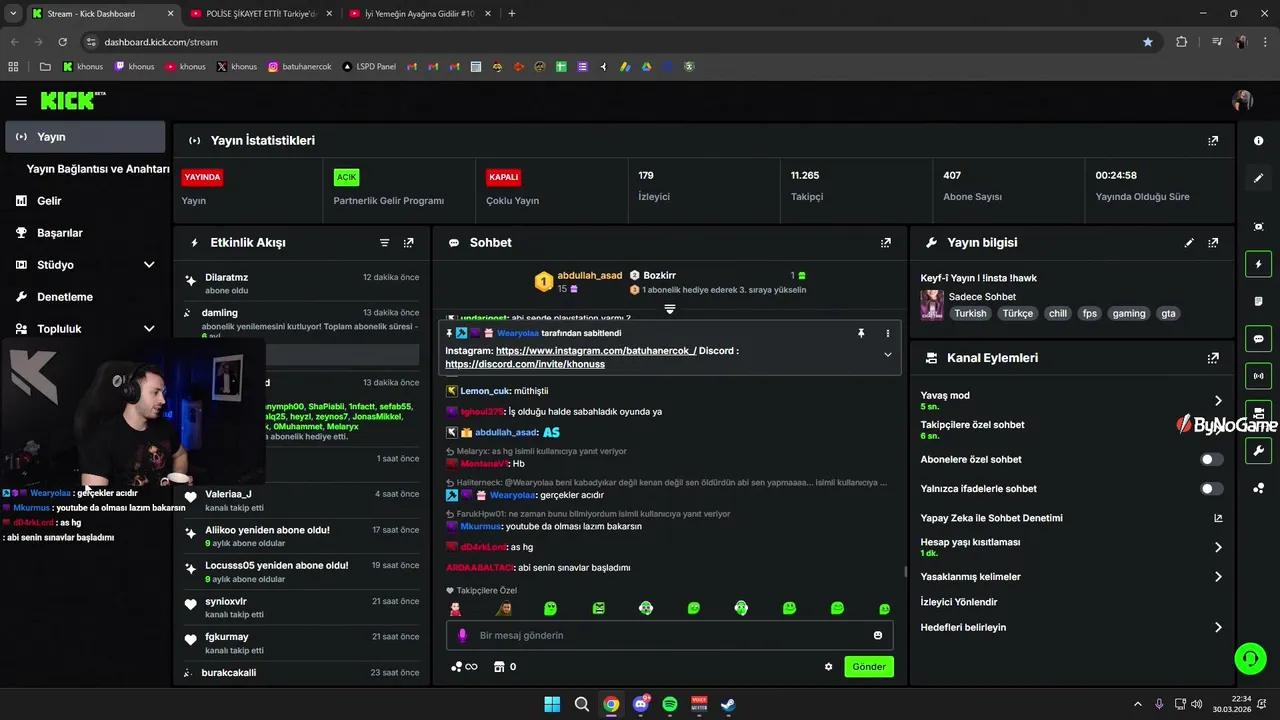Pop out the Yayın İstatistikleri panel
Viewport: 1280px width, 720px height.
tap(1213, 141)
